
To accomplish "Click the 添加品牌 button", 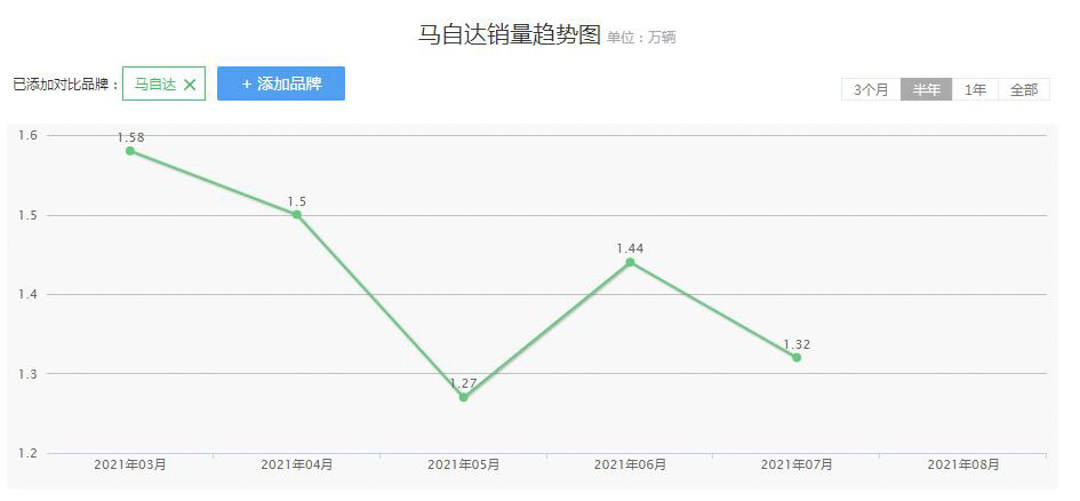I will pyautogui.click(x=281, y=83).
